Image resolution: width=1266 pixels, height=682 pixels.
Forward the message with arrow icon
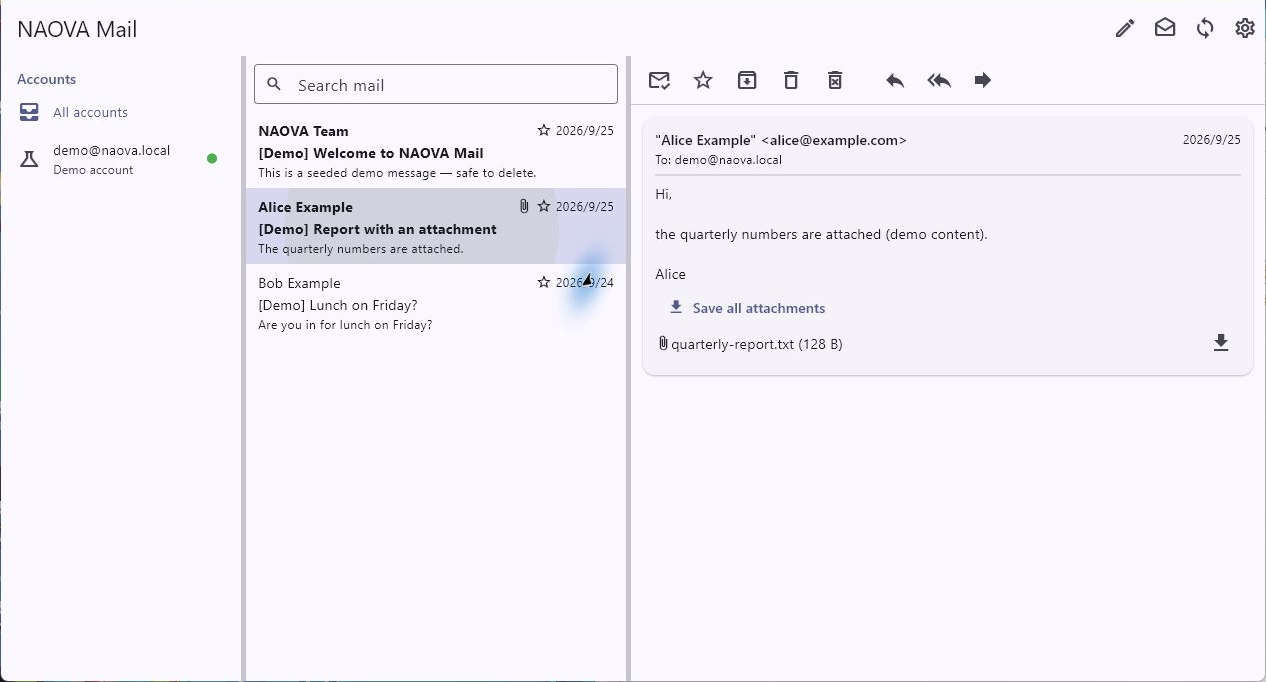pyautogui.click(x=983, y=80)
